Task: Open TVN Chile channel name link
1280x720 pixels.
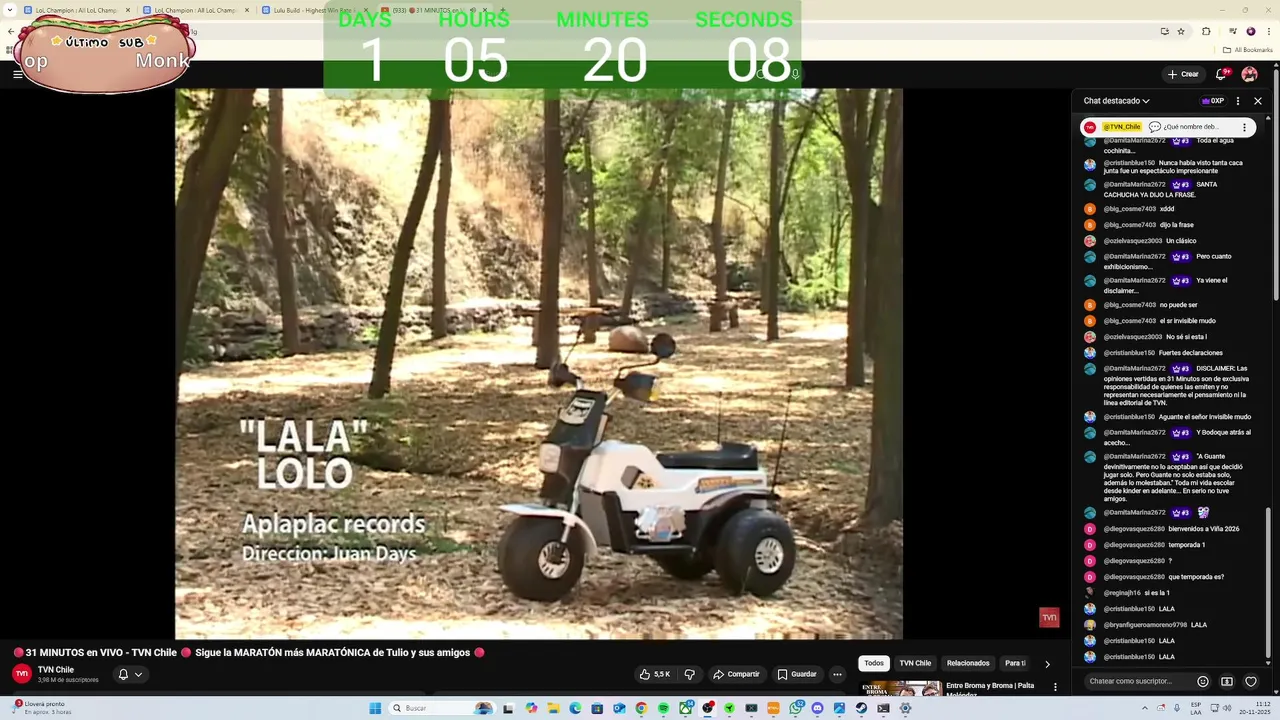Action: (x=56, y=670)
